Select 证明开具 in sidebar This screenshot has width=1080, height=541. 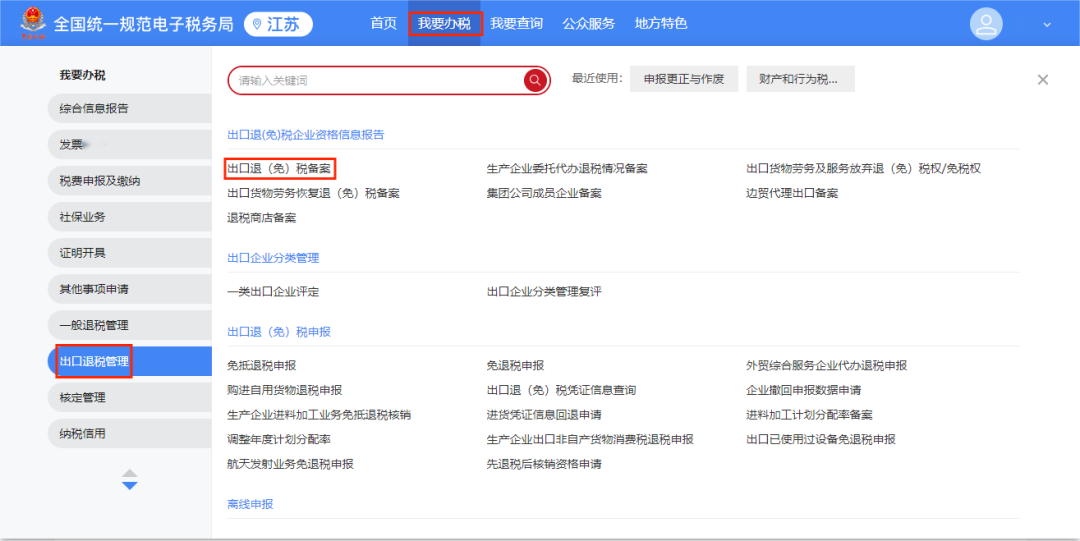coord(129,253)
